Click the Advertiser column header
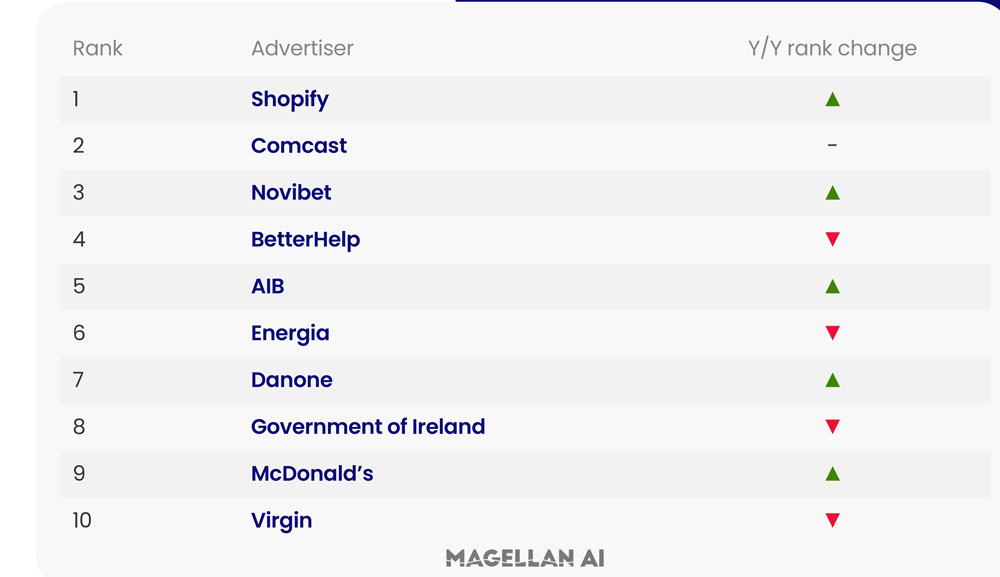This screenshot has height=577, width=1000. (x=302, y=48)
